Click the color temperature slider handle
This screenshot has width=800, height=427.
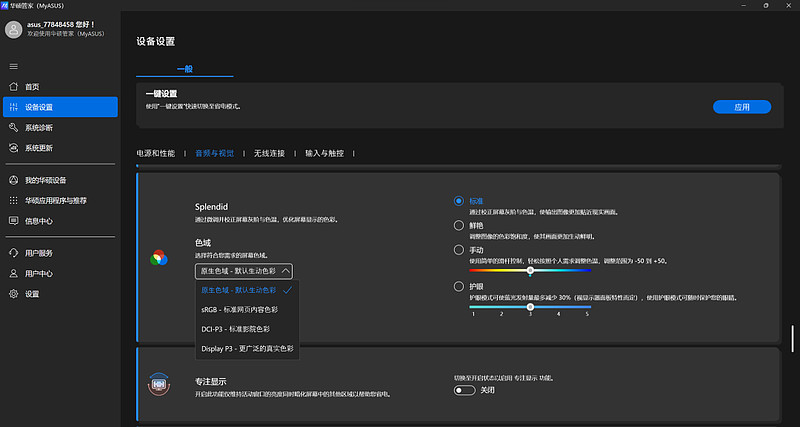point(530,270)
